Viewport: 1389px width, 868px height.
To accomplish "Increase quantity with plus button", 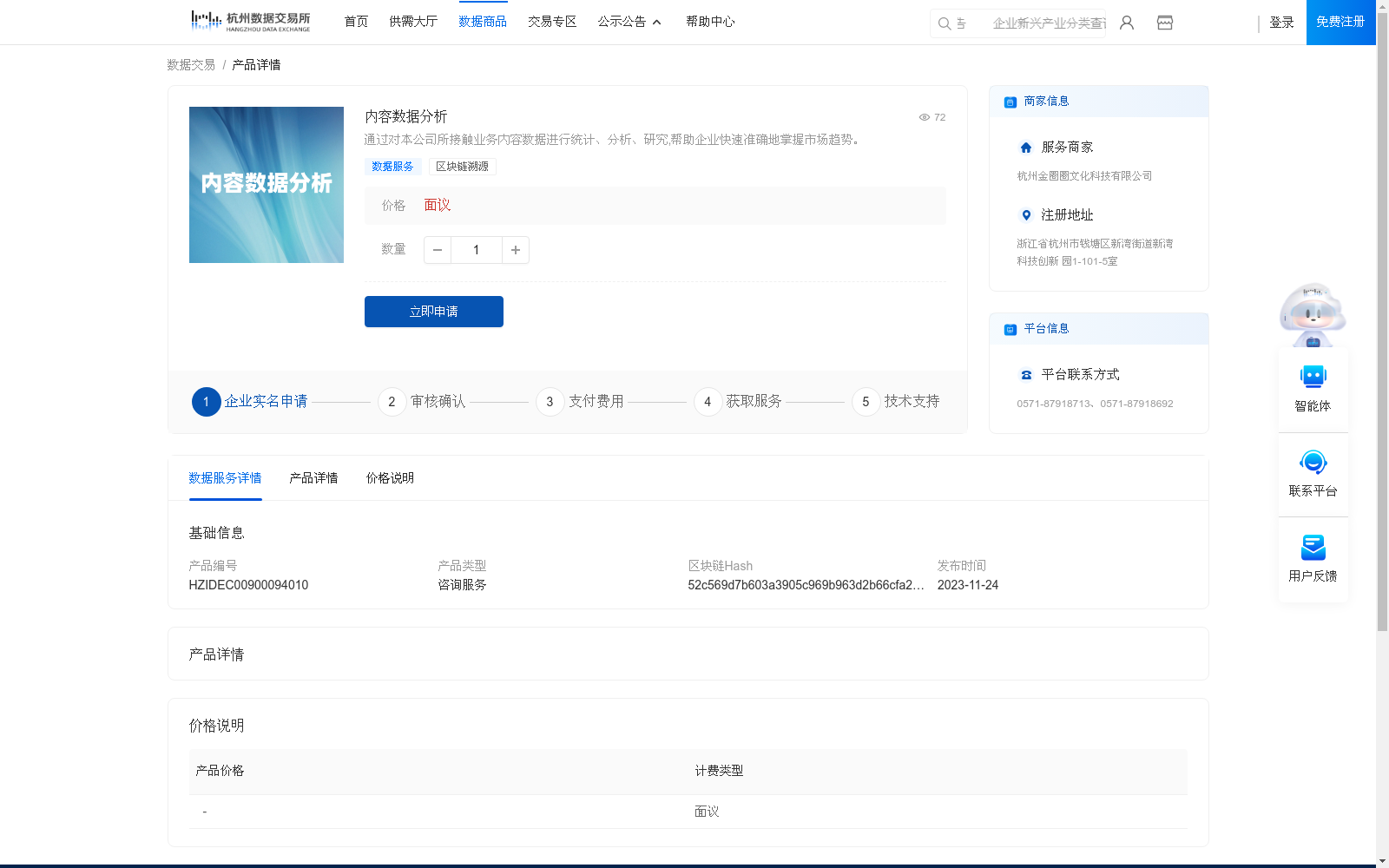I will (x=516, y=250).
